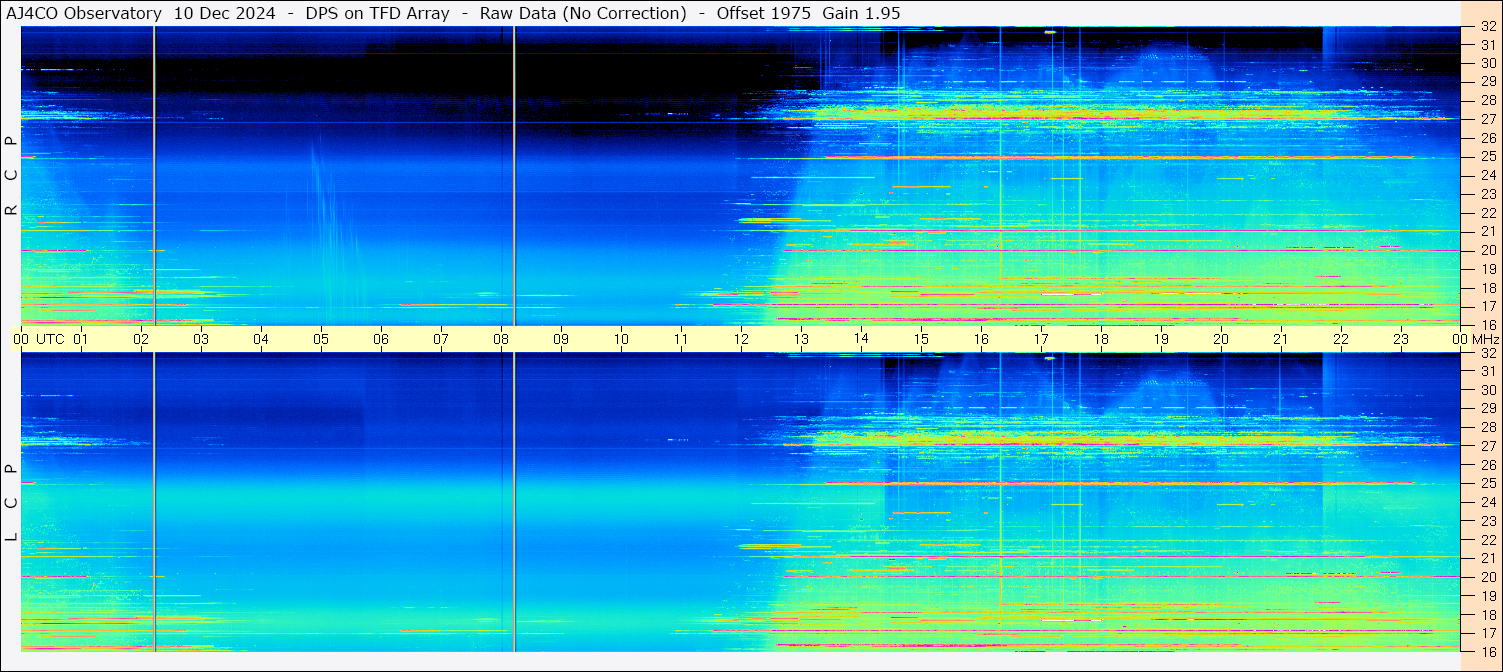Image resolution: width=1503 pixels, height=672 pixels.
Task: Select the 17 hour label on time axis
Action: 1041,339
